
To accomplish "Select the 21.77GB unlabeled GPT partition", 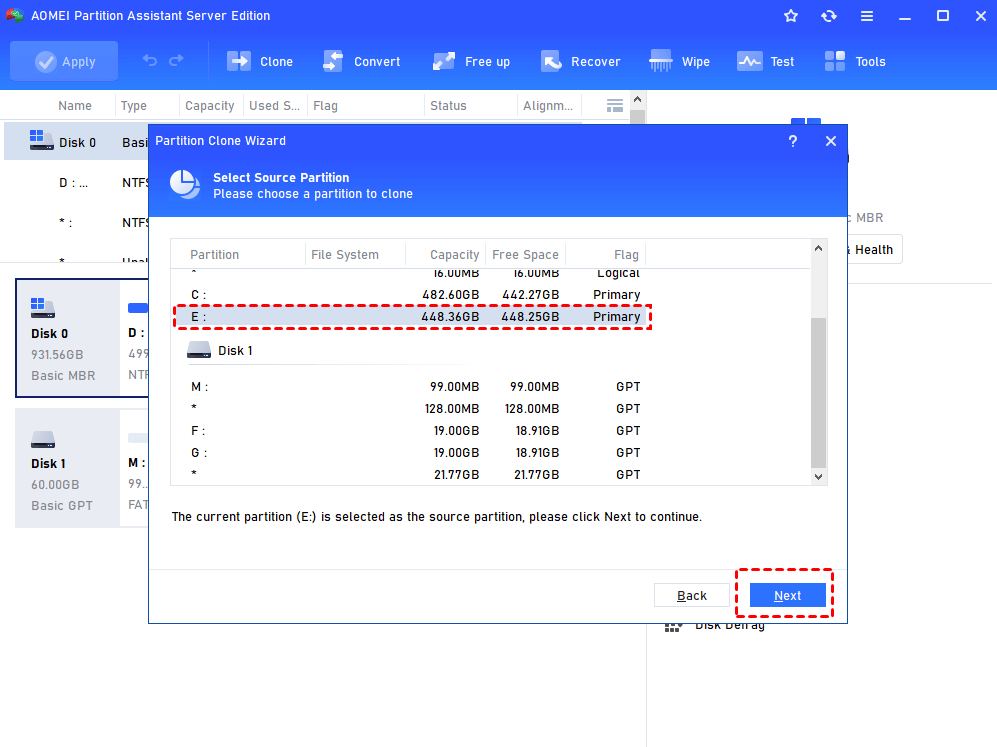I will 412,474.
